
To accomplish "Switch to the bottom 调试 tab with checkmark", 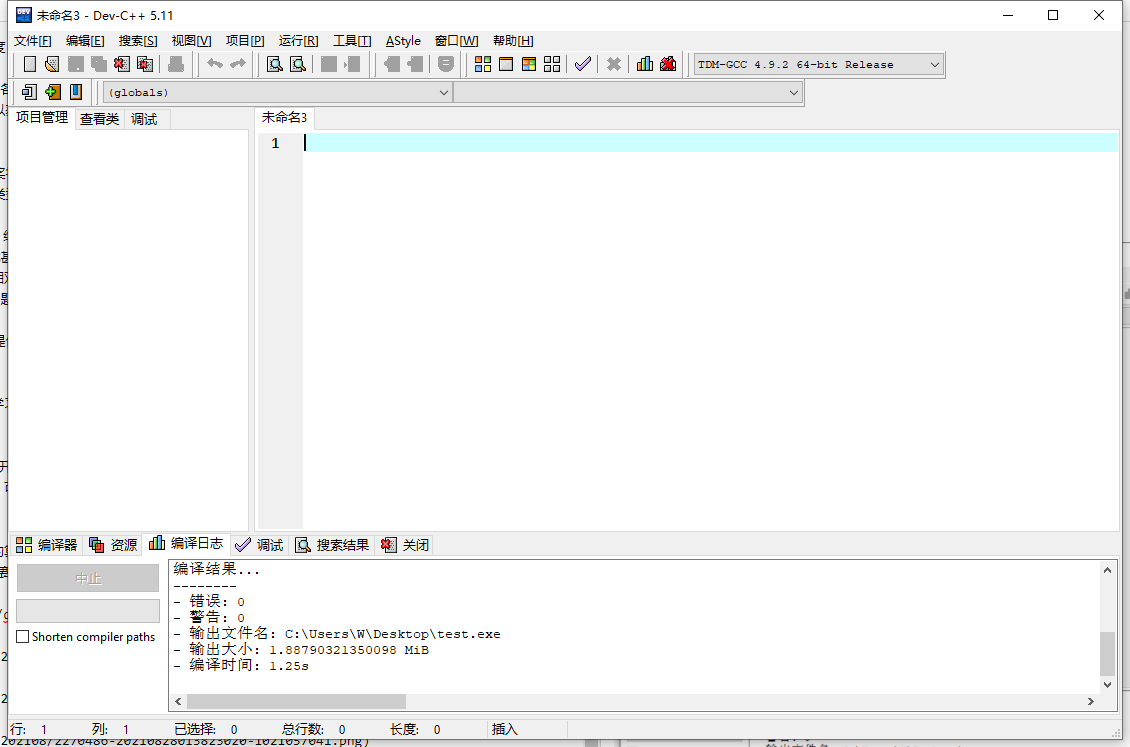I will 259,545.
